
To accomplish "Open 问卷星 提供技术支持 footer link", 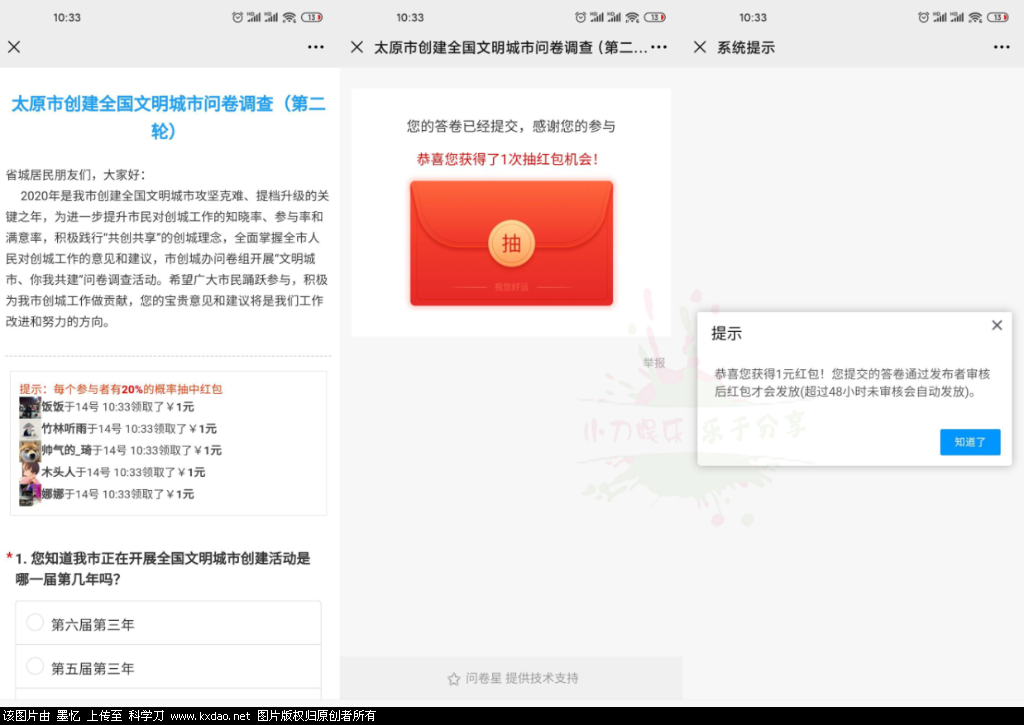I will click(x=521, y=678).
